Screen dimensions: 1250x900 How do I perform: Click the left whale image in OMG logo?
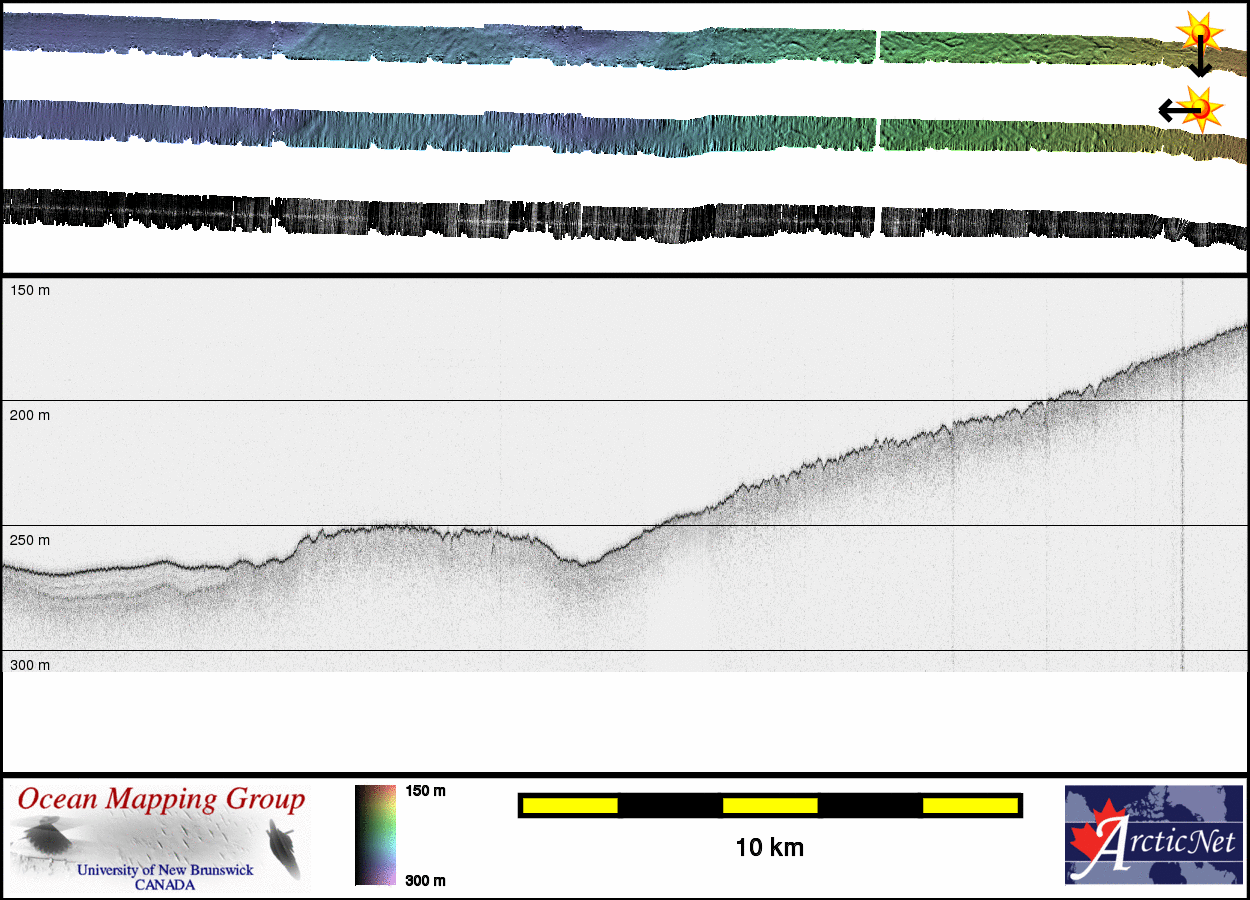point(45,837)
